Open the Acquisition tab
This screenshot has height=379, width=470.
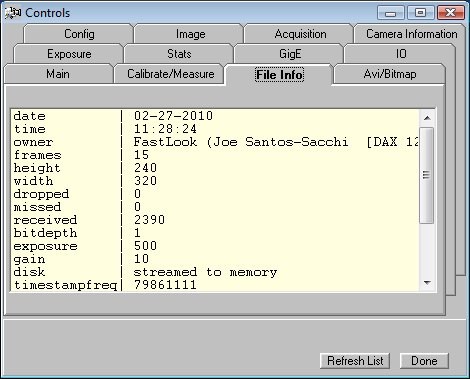click(300, 34)
